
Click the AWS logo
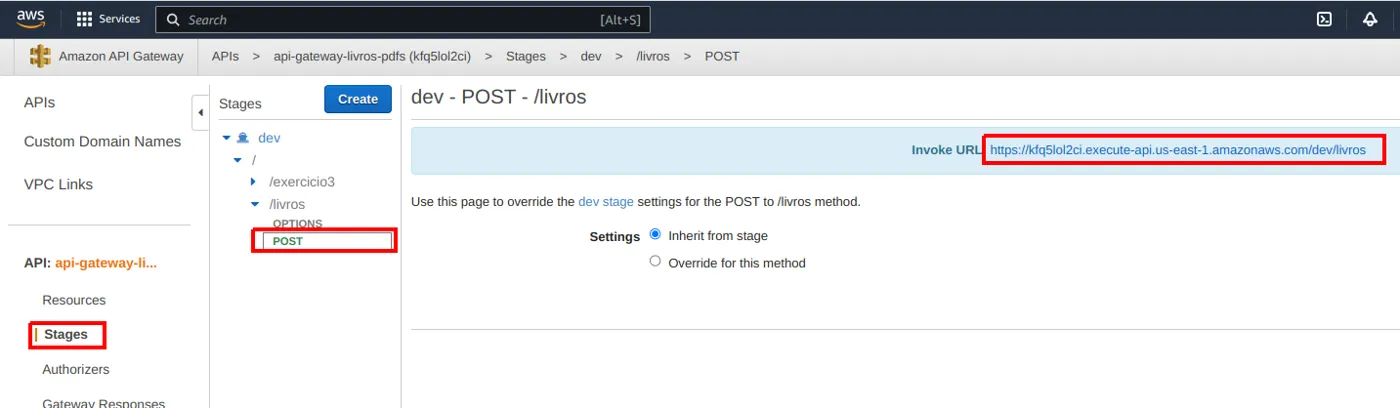[x=31, y=19]
